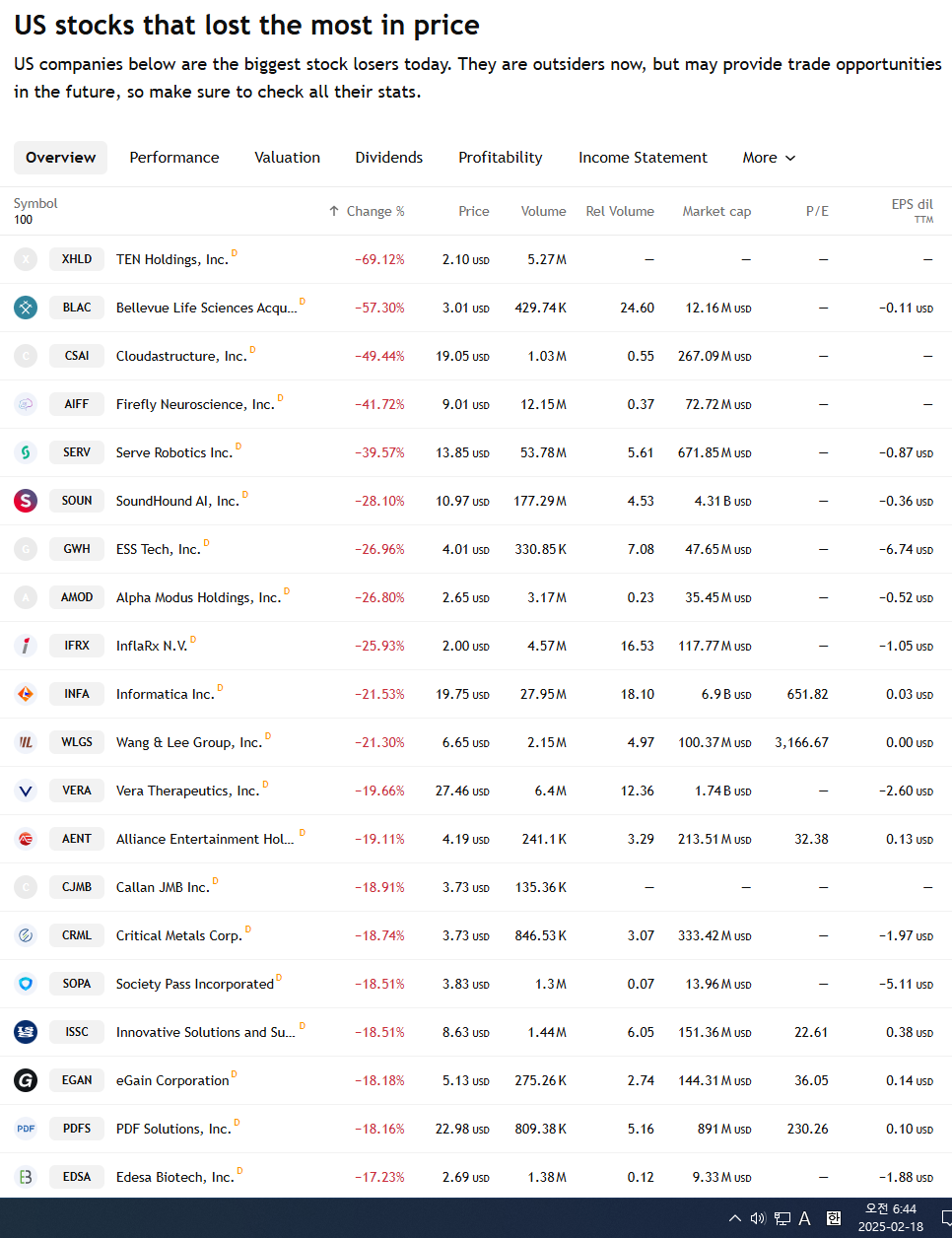Click the SoundHound SOUN logo icon
The width and height of the screenshot is (952, 1238).
click(x=26, y=501)
